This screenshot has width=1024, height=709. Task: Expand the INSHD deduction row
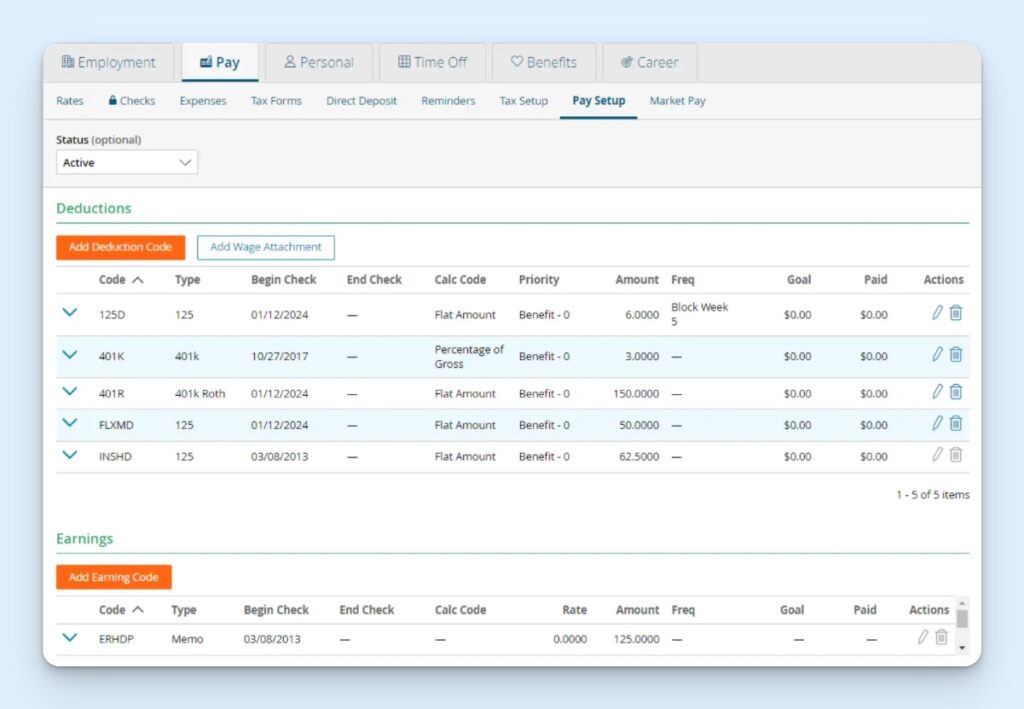[70, 455]
